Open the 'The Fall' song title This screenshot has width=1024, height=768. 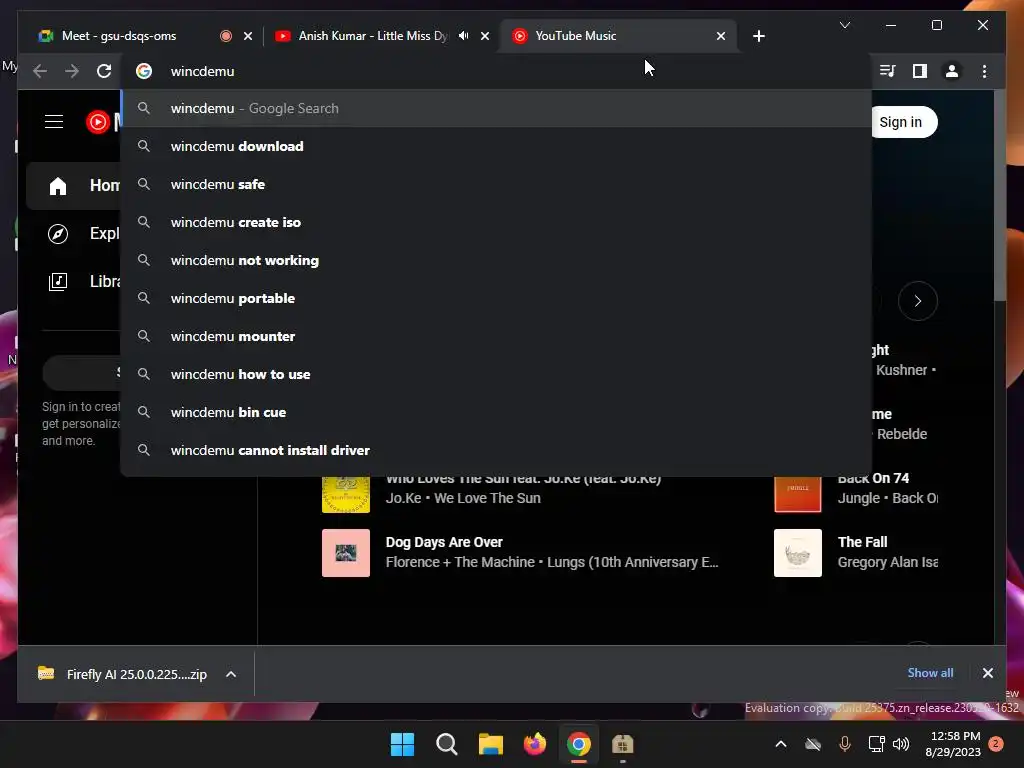point(862,542)
